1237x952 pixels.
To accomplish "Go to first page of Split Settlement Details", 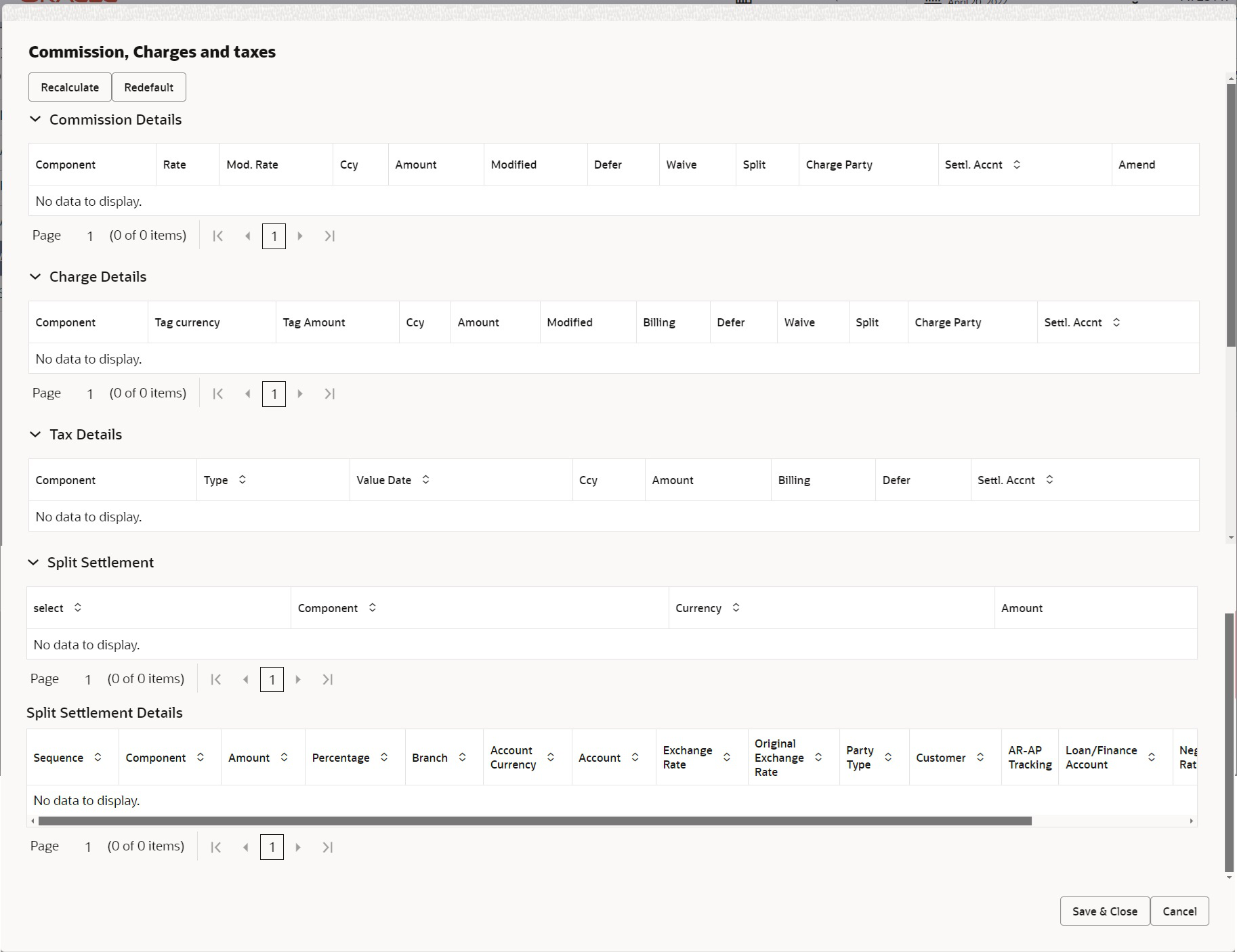I will tap(216, 847).
